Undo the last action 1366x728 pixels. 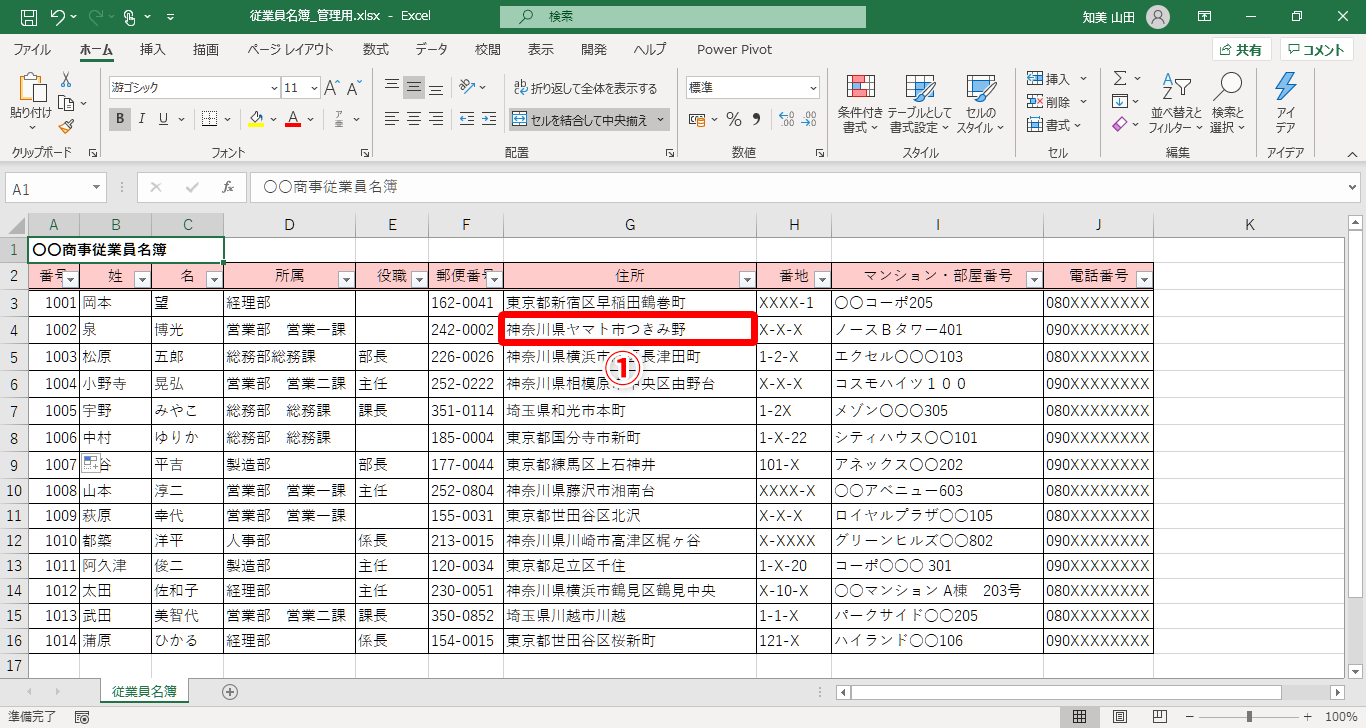pos(57,17)
